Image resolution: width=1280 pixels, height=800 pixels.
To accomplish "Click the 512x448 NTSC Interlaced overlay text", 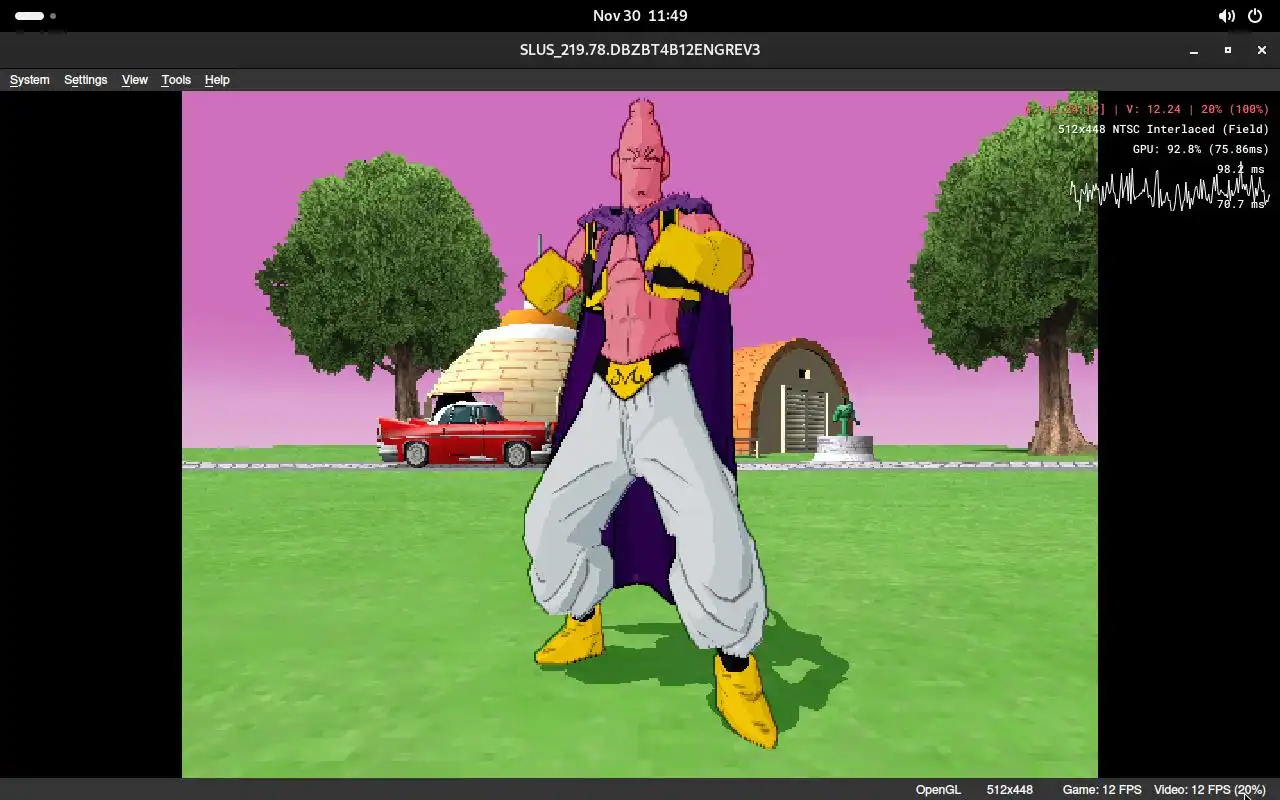I will [x=1163, y=129].
